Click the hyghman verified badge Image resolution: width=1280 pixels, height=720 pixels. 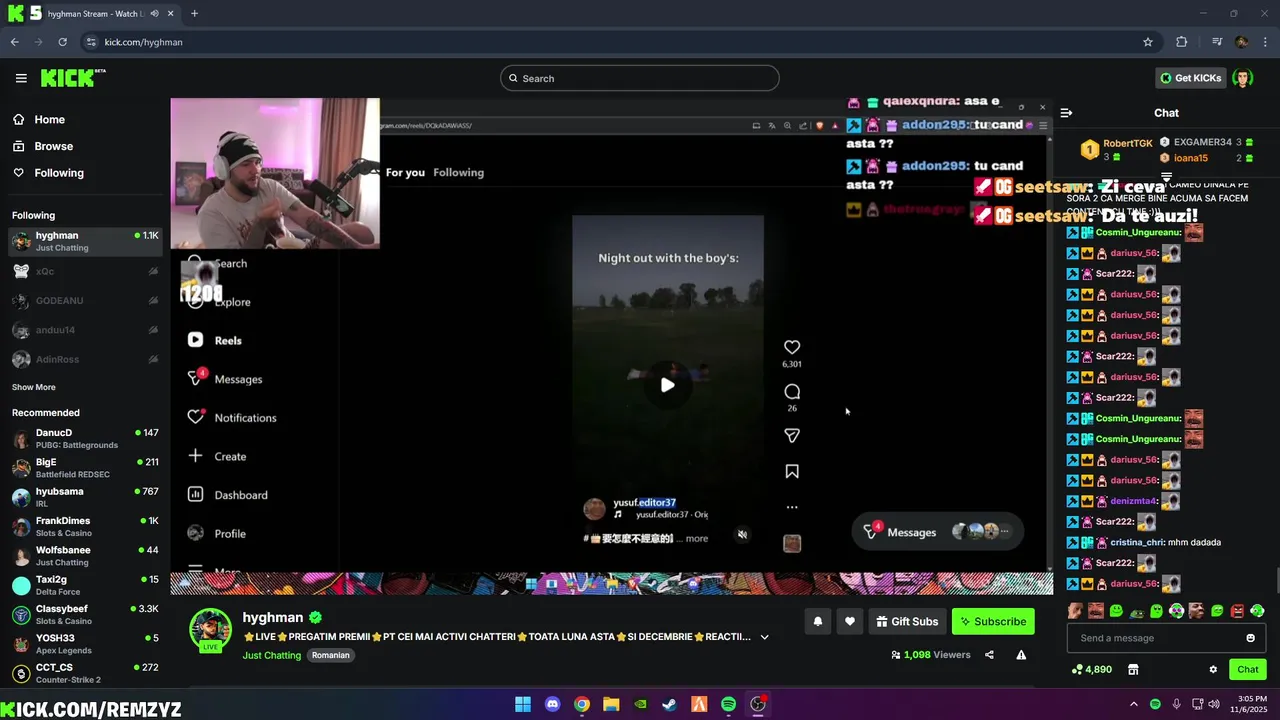pos(316,618)
